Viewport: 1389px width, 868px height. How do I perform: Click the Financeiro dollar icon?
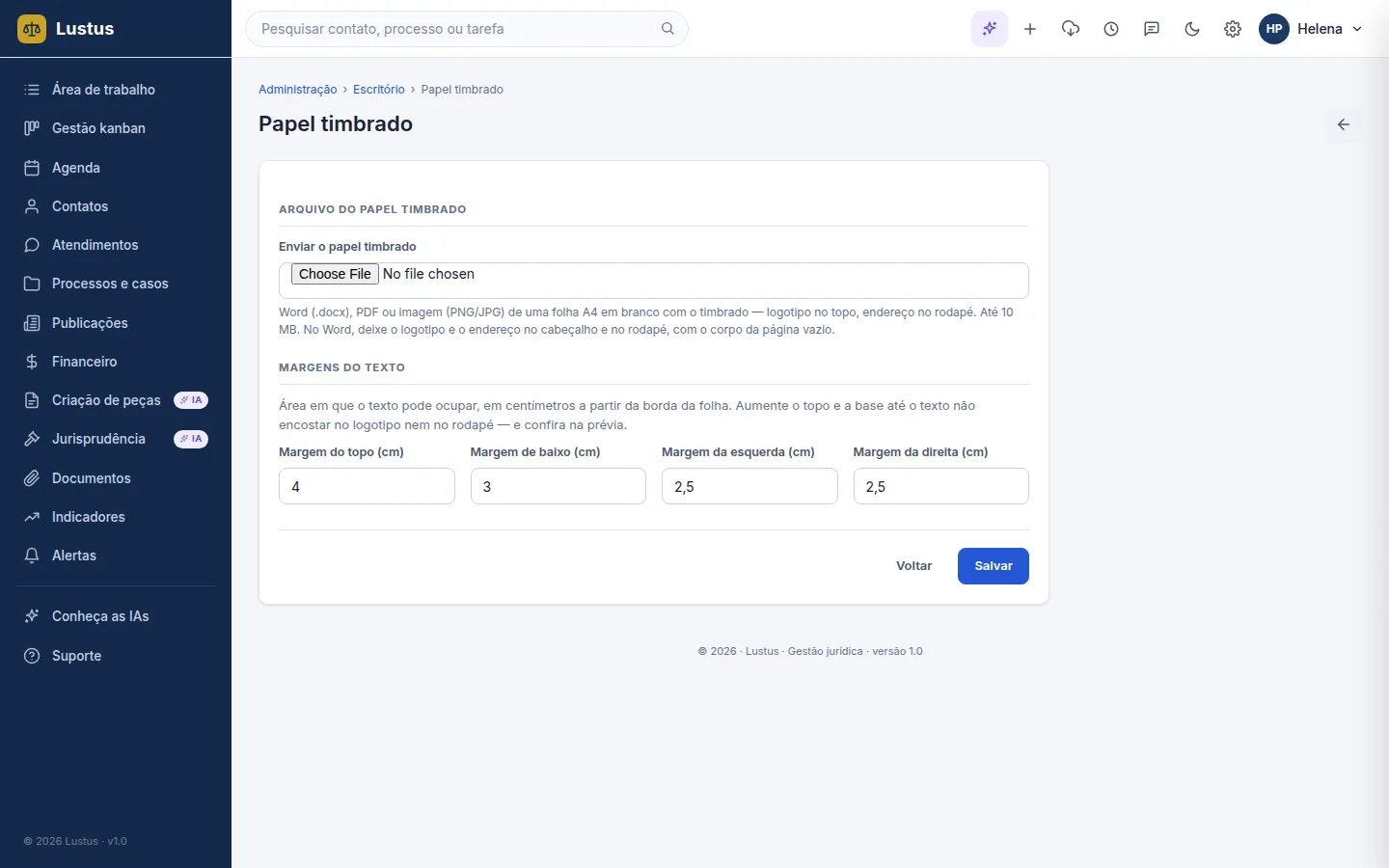32,362
